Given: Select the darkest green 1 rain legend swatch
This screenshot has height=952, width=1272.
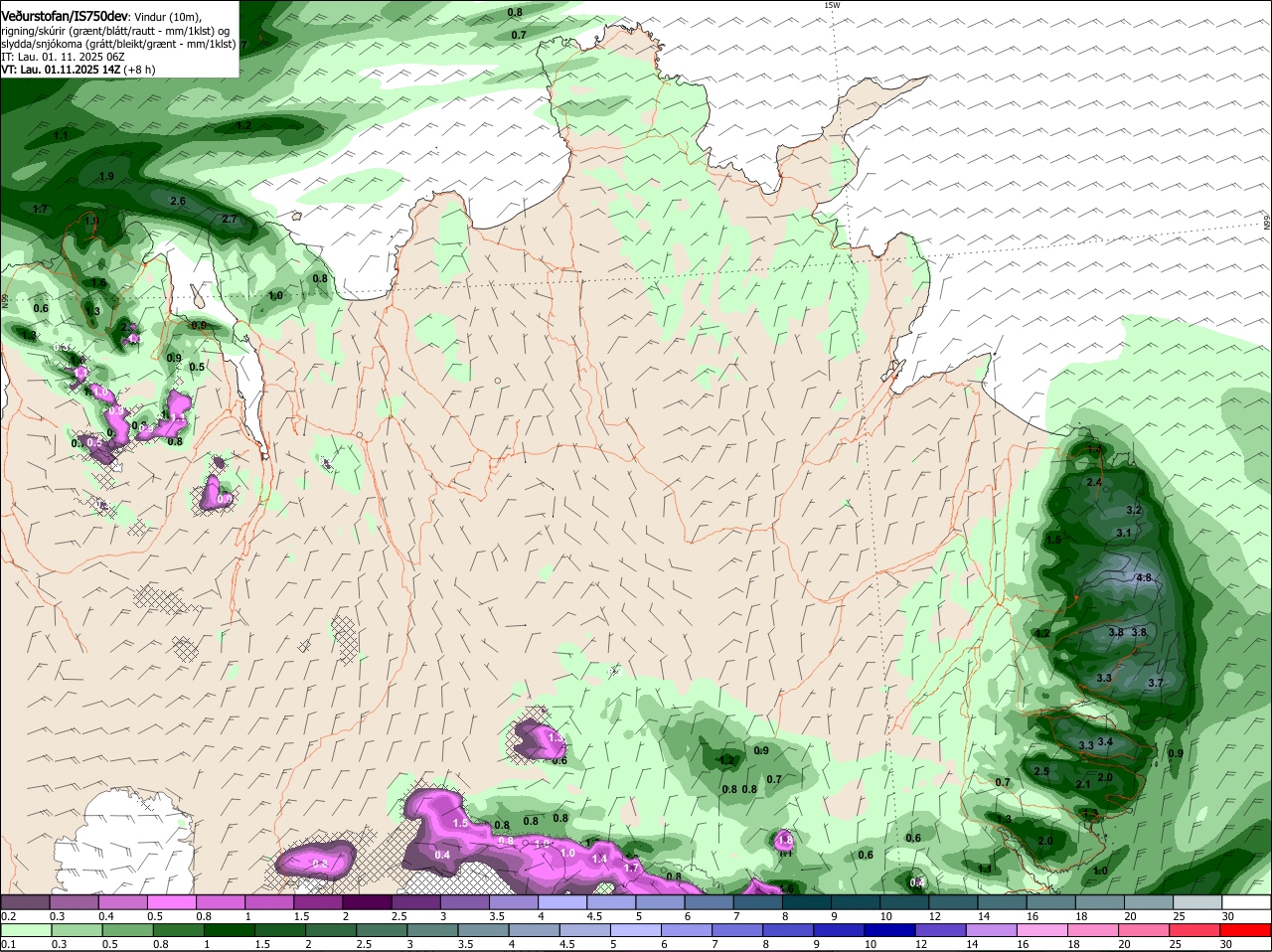Looking at the screenshot, I should click(229, 930).
